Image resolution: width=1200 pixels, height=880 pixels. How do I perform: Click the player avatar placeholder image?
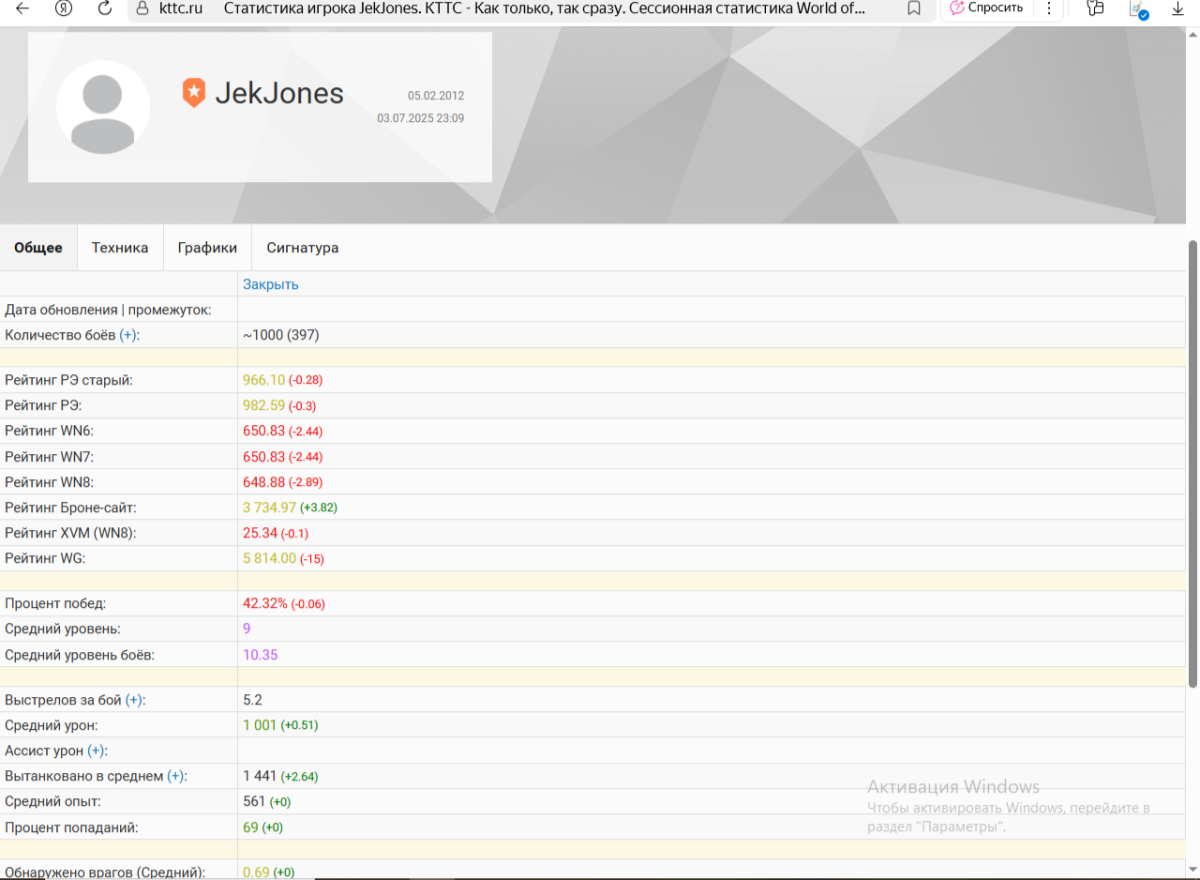coord(103,107)
